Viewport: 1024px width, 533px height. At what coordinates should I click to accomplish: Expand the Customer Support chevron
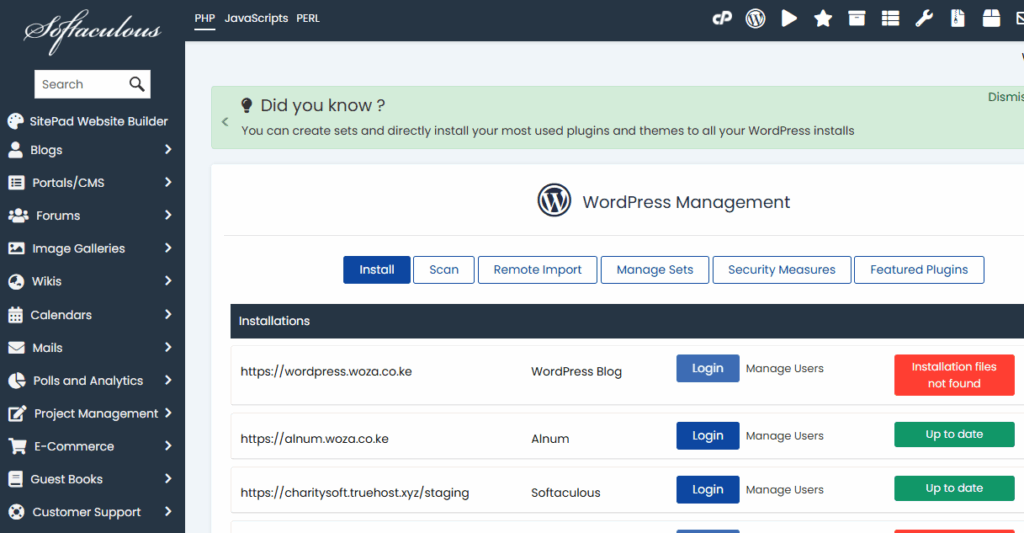(168, 511)
